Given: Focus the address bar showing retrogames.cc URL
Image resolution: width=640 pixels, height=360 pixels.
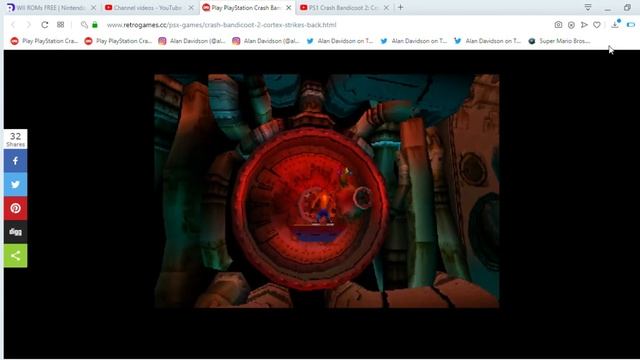Looking at the screenshot, I should 222,25.
